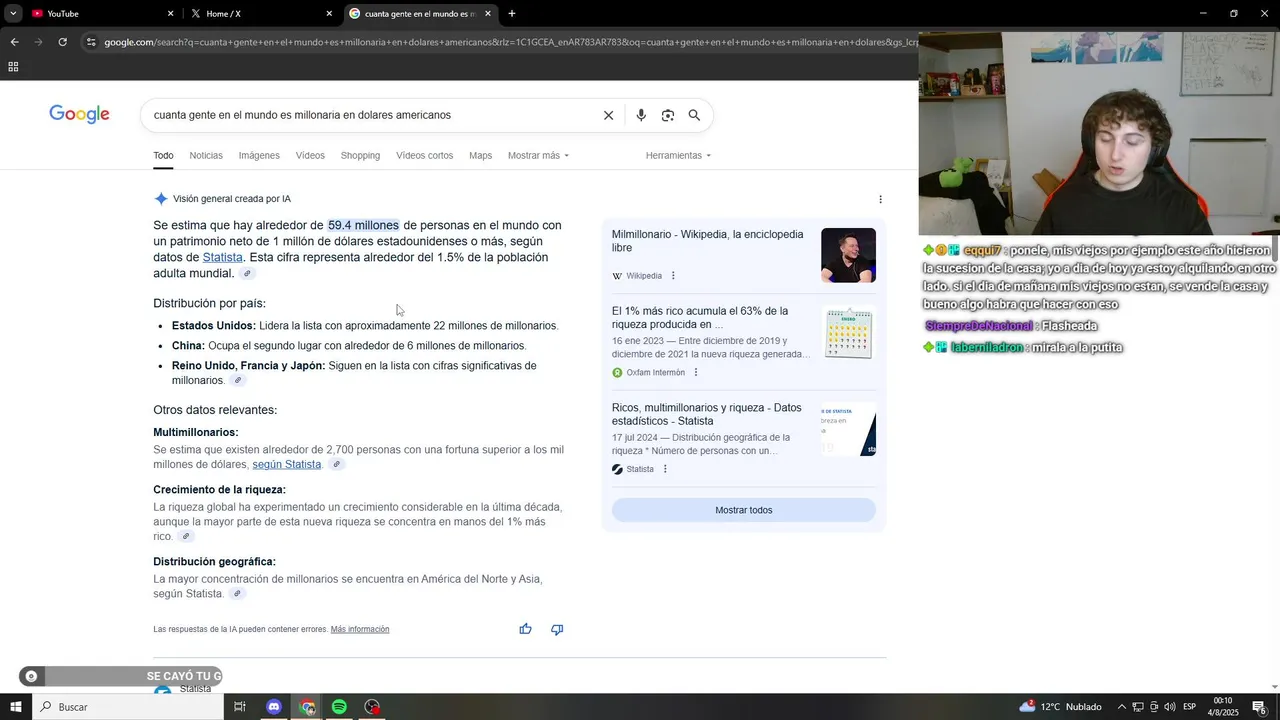Screen dimensions: 1280x720
Task: Open Google Lens image search
Action: tap(668, 115)
